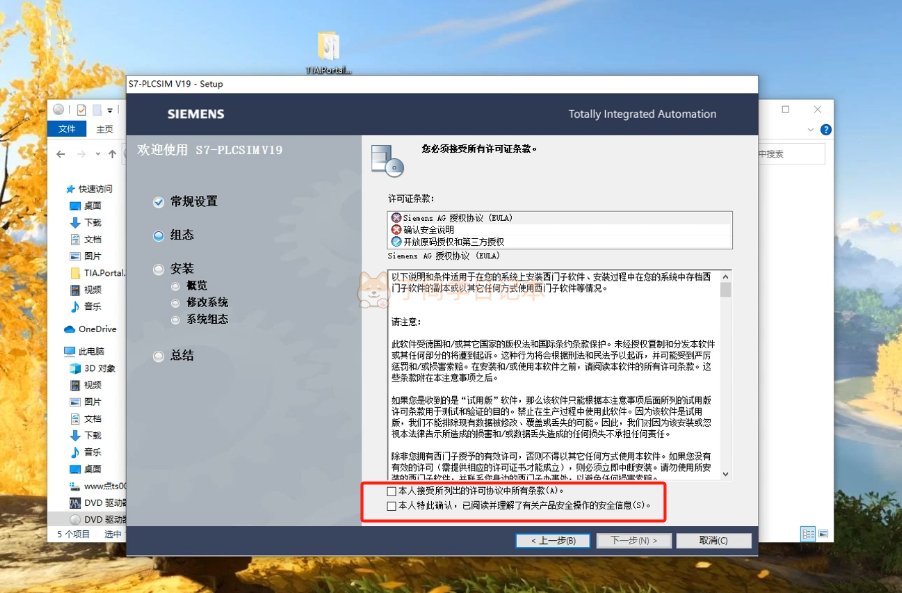The image size is (902, 593).
Task: Click the 下一步(N) next button
Action: tap(633, 541)
